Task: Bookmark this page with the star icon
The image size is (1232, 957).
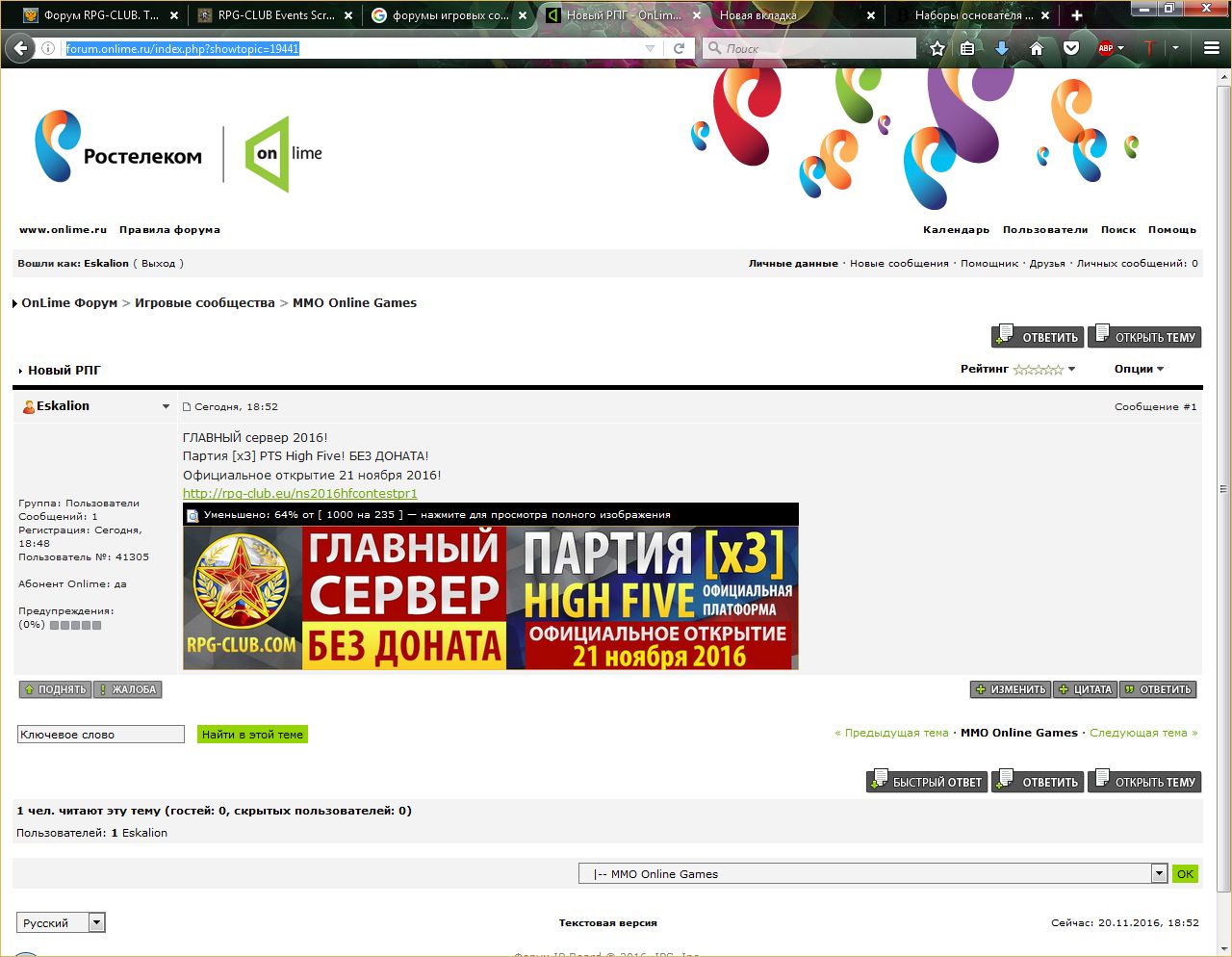Action: pyautogui.click(x=937, y=48)
